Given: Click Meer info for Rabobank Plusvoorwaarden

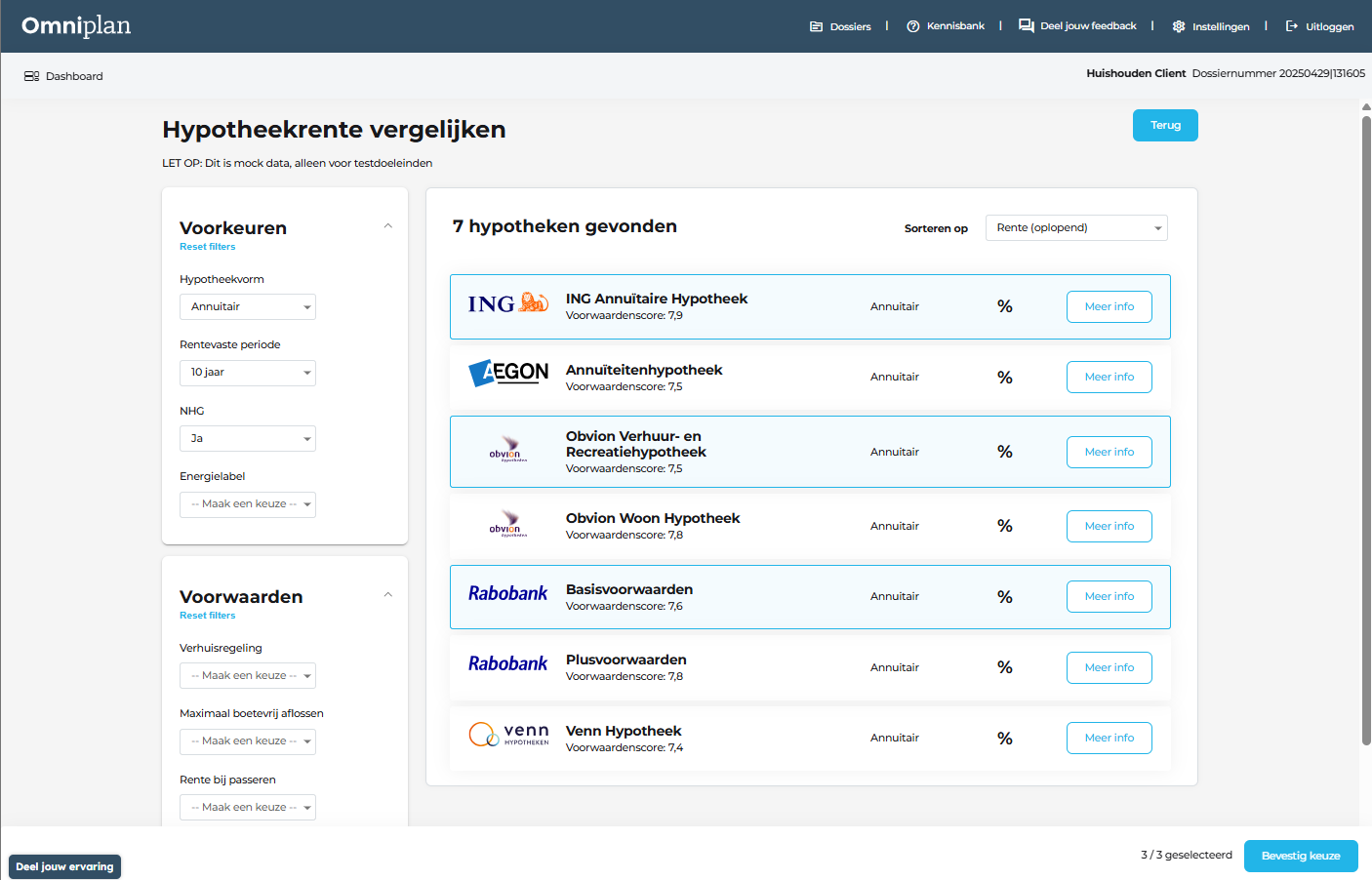Looking at the screenshot, I should pos(1110,667).
